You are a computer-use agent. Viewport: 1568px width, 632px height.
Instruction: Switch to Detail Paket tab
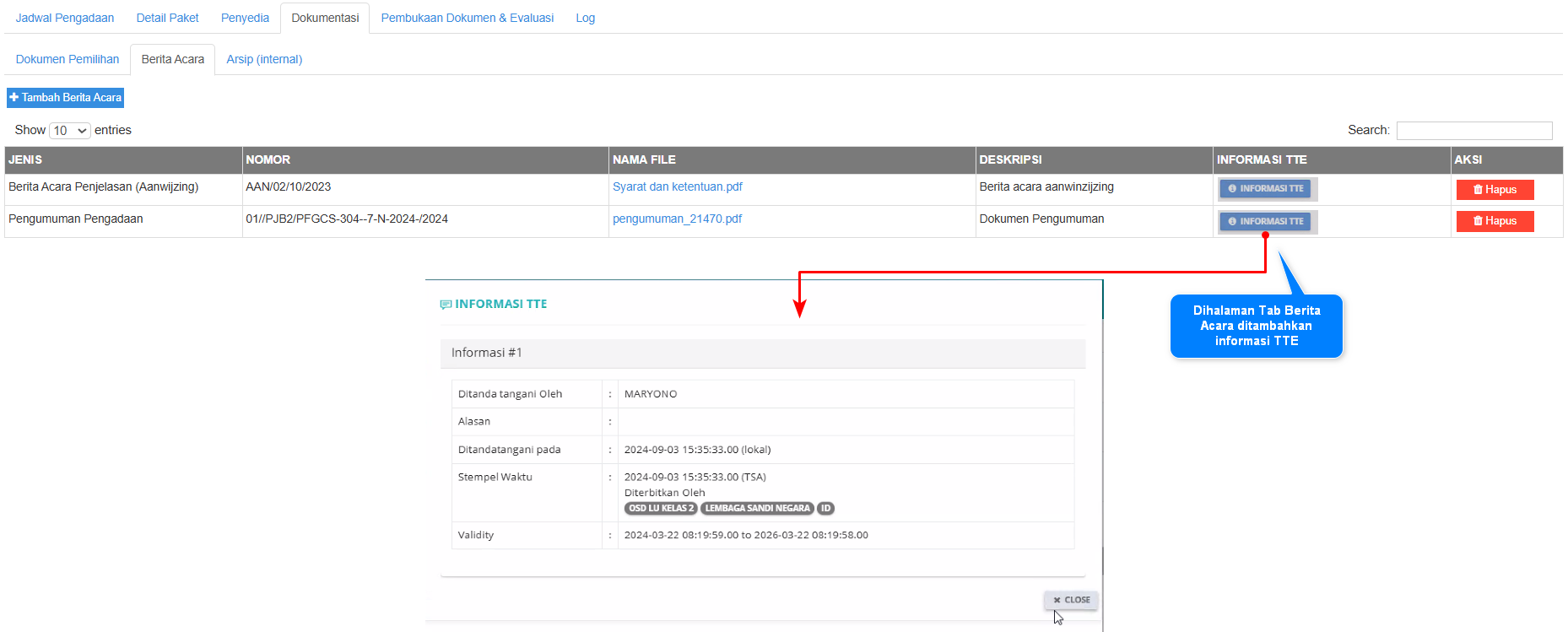167,18
